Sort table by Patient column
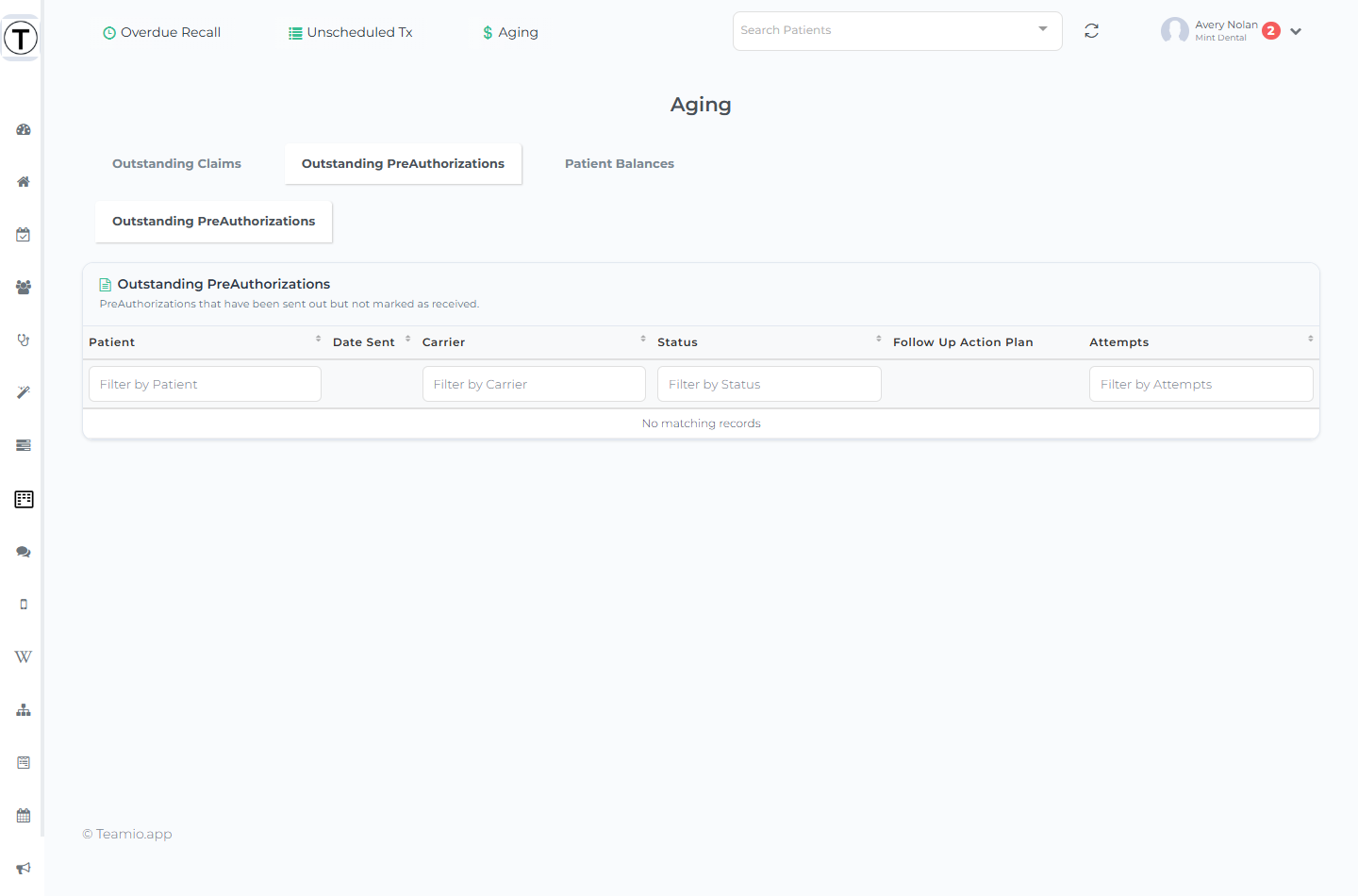 pos(205,342)
